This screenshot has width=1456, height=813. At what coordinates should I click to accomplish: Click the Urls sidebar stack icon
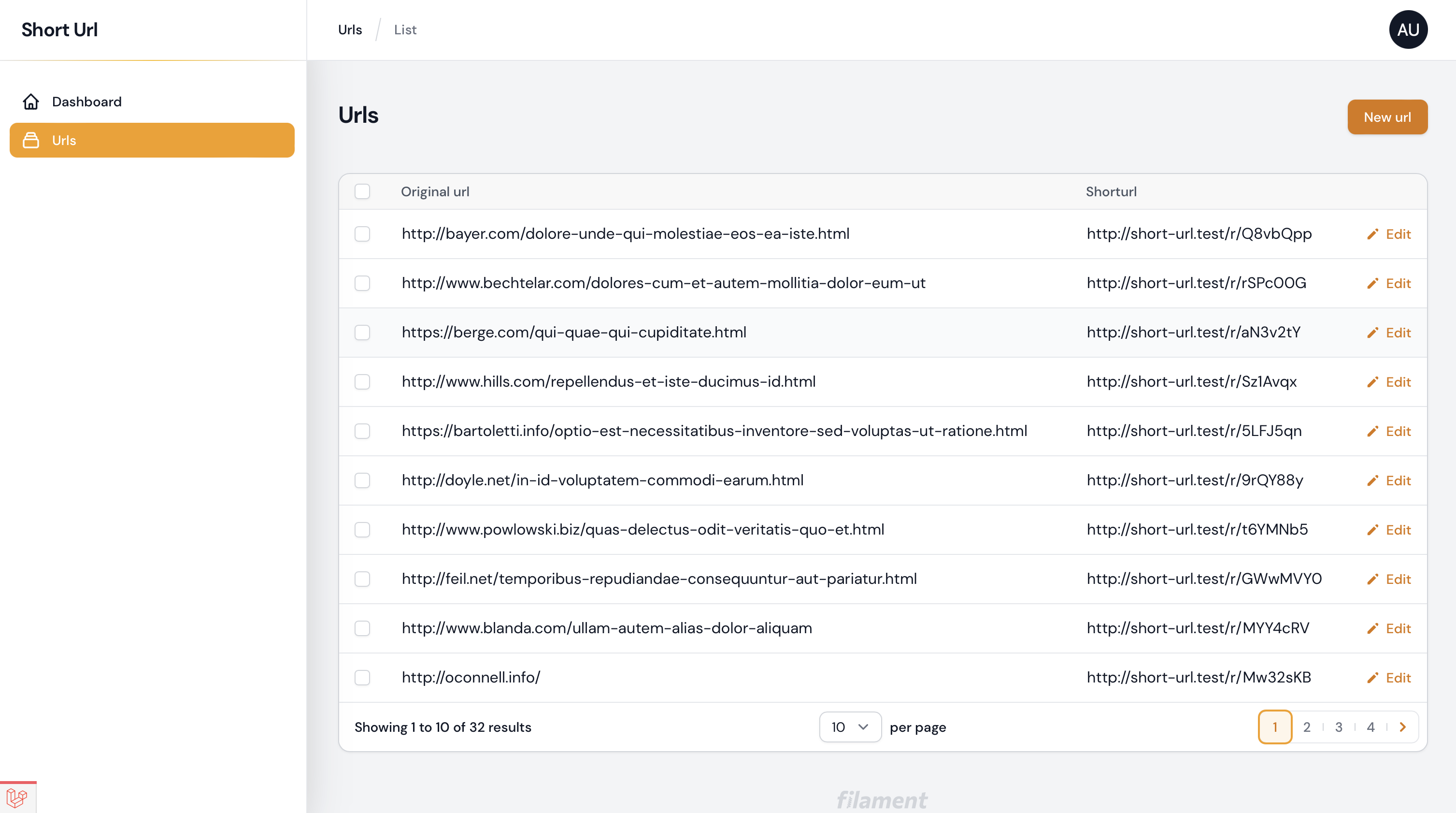tap(30, 140)
